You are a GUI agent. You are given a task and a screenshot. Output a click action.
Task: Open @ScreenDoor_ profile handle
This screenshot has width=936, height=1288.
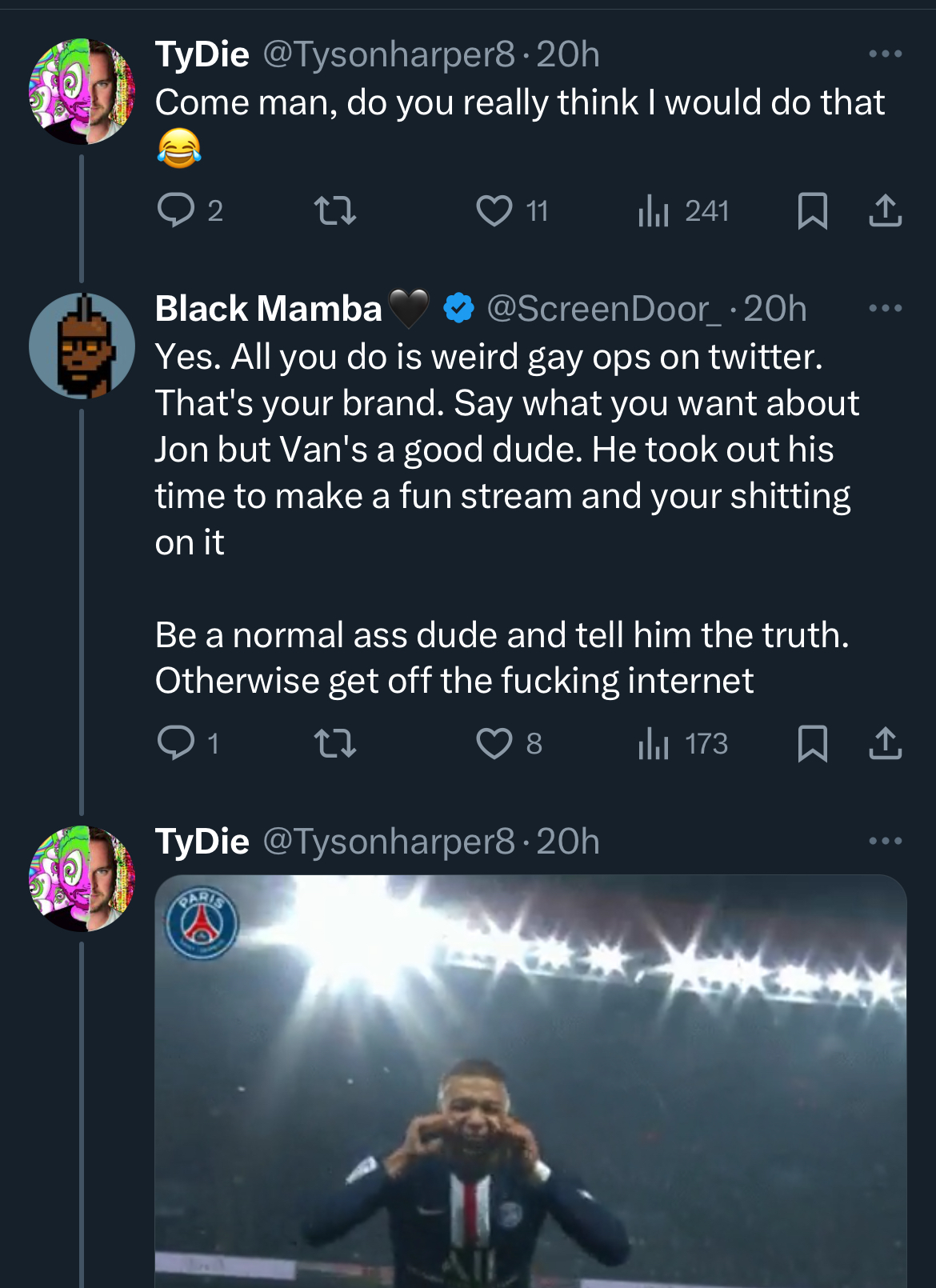click(x=604, y=310)
